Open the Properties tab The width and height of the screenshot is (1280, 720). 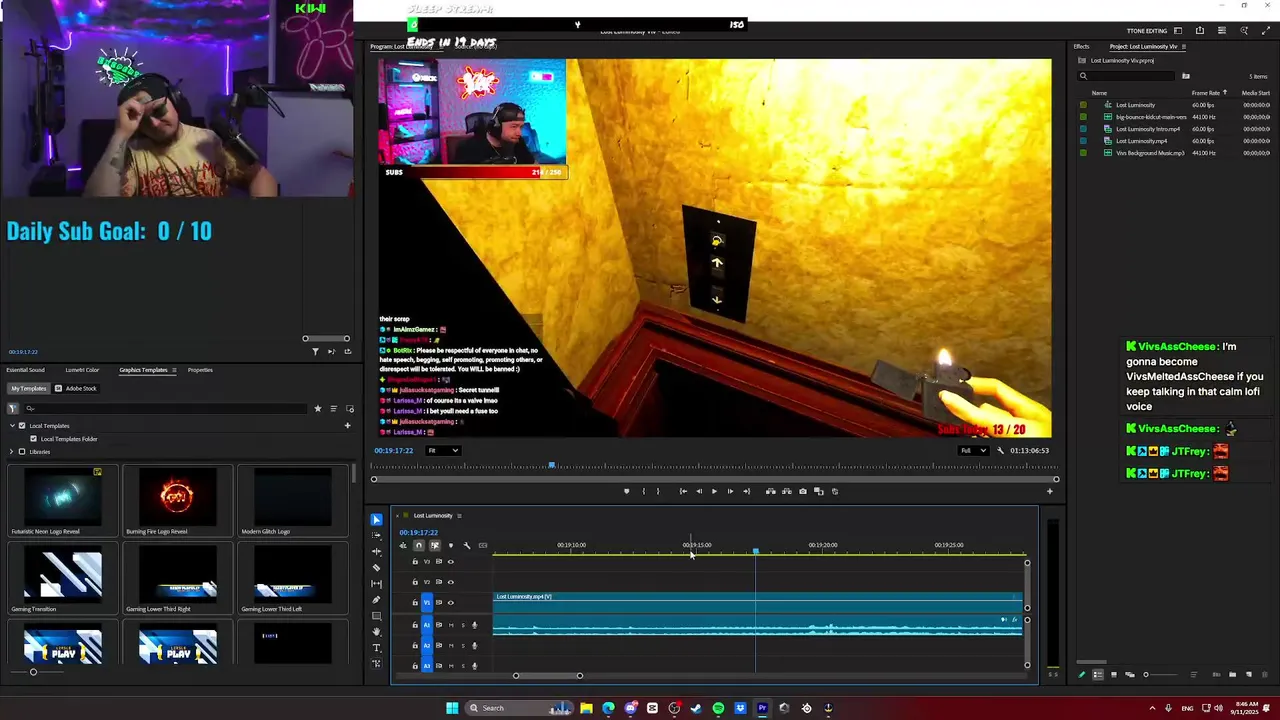pyautogui.click(x=200, y=370)
